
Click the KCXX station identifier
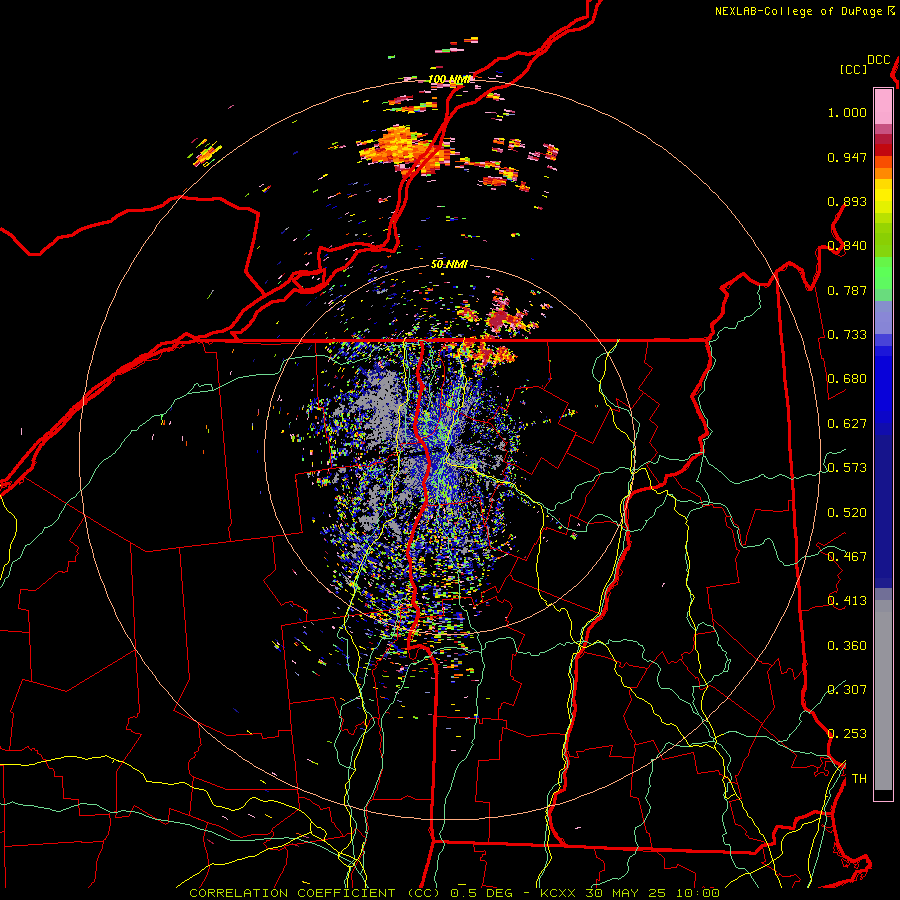pos(557,893)
